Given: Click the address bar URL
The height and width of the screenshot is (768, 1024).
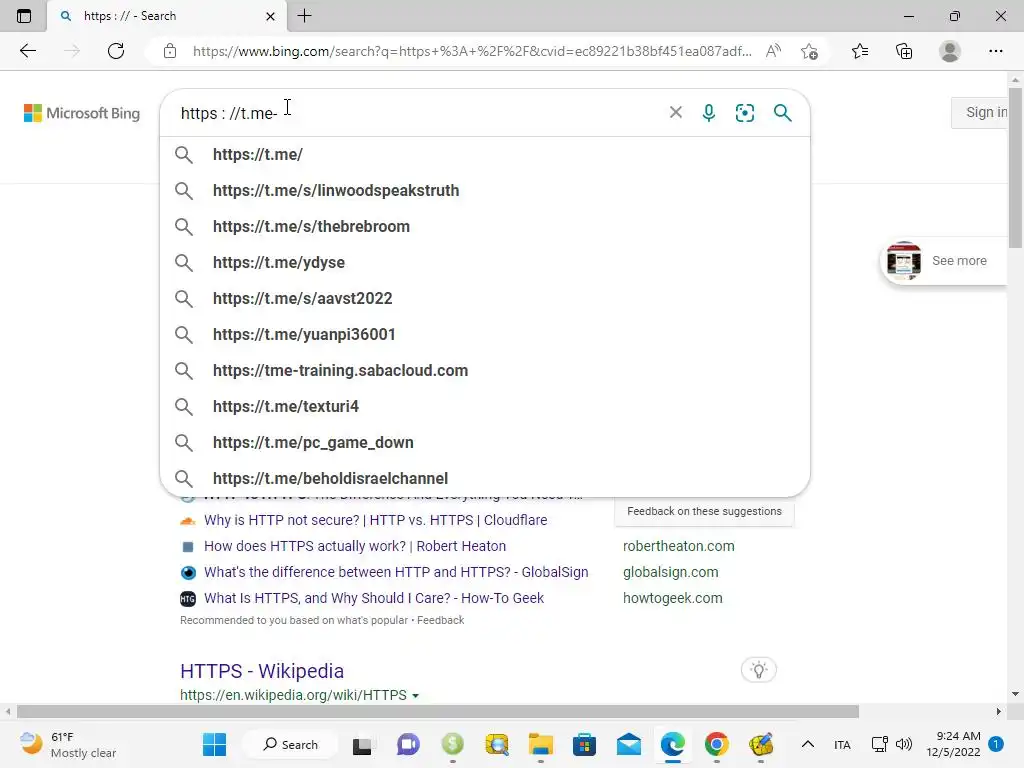Looking at the screenshot, I should (472, 51).
